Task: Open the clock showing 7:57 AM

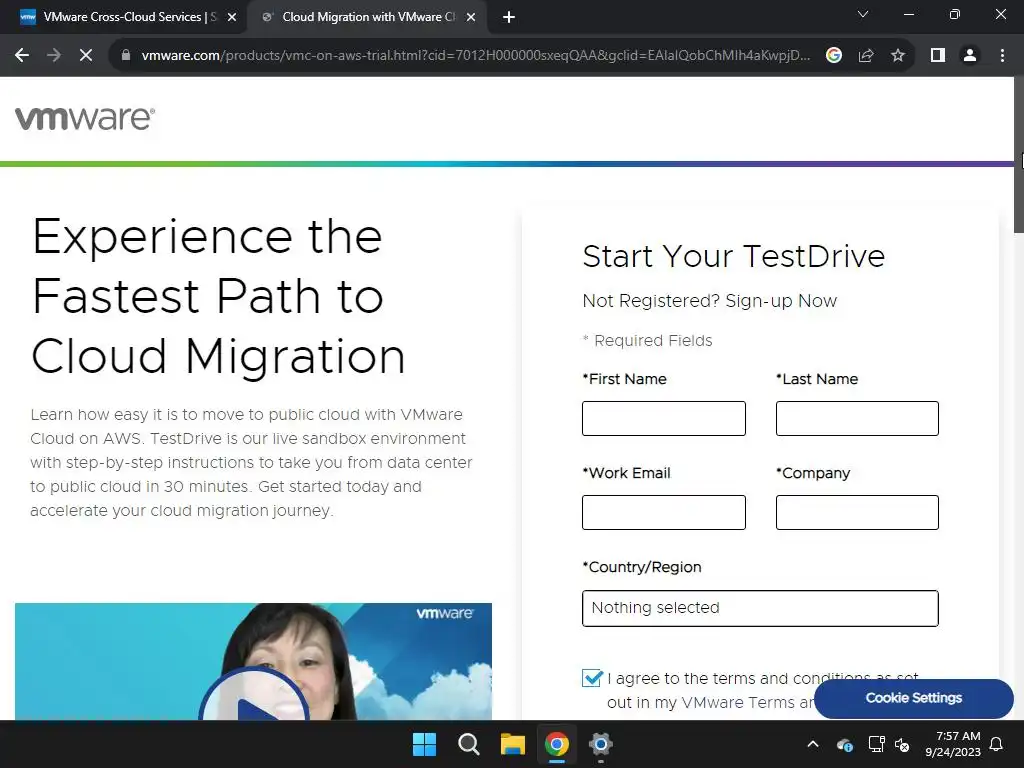Action: pos(953,744)
